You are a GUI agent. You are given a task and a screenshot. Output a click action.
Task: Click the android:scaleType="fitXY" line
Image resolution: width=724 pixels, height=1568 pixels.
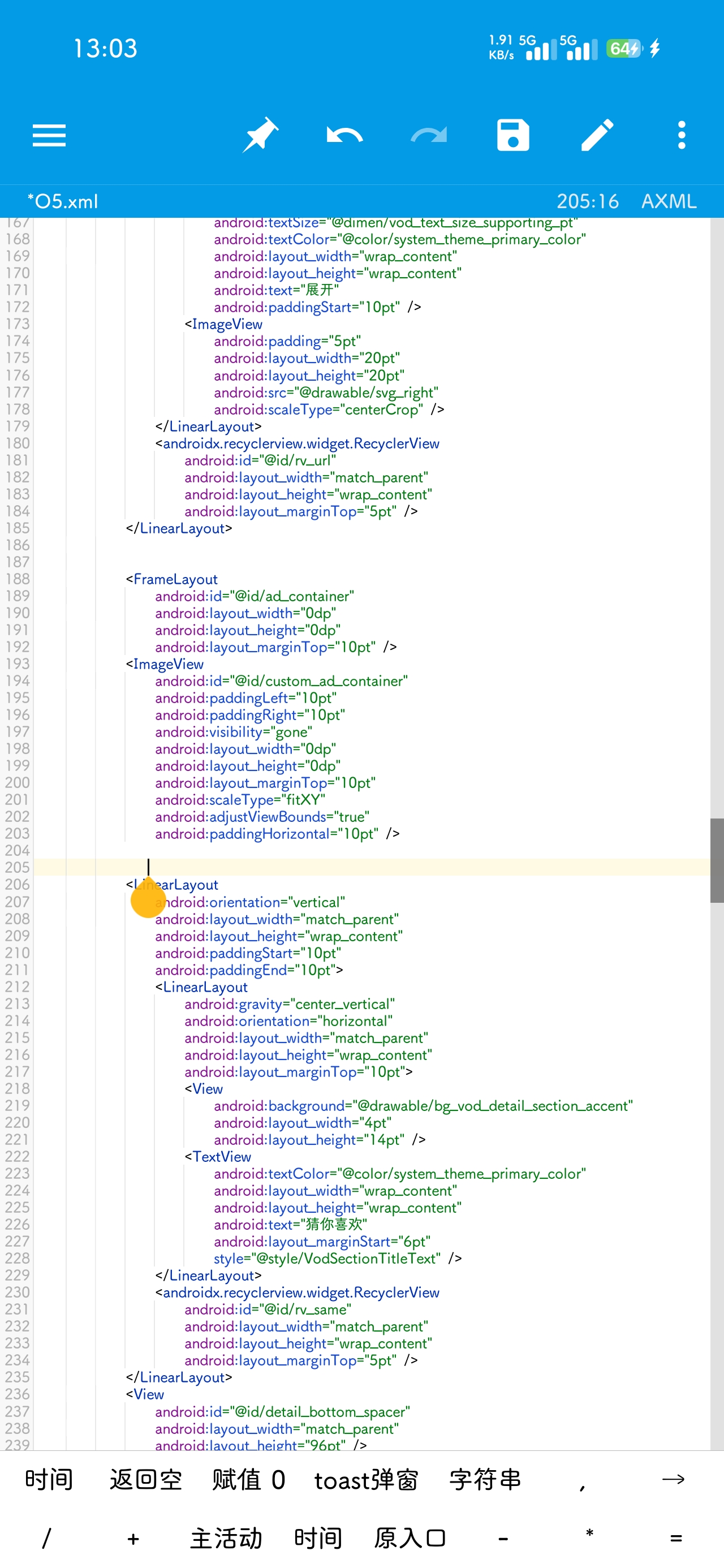click(x=240, y=800)
